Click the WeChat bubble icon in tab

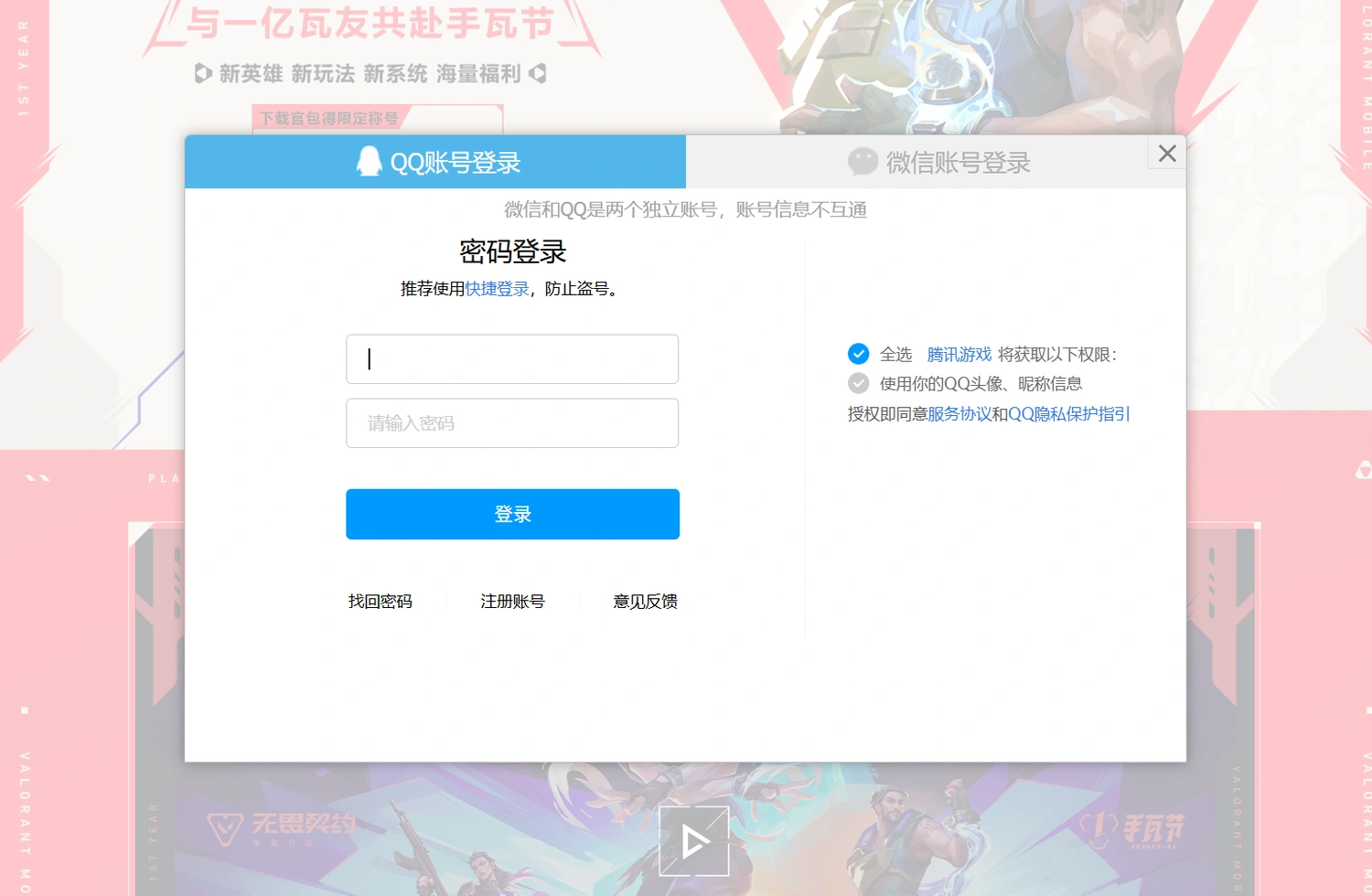click(863, 162)
